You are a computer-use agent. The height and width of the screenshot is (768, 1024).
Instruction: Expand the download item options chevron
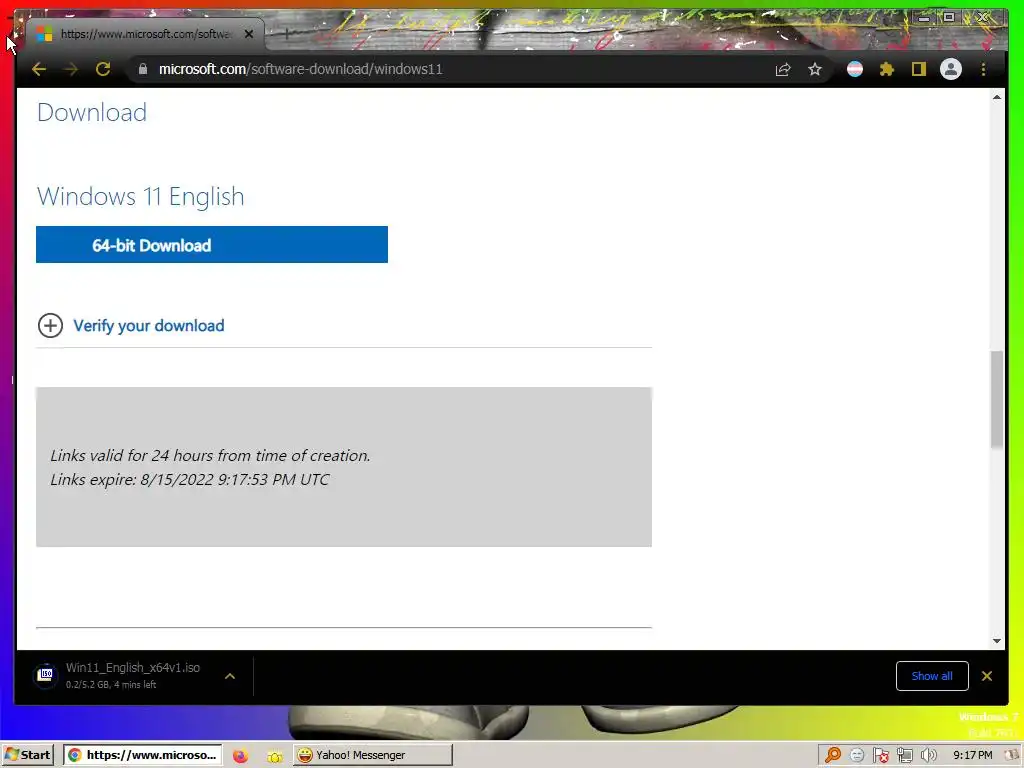230,676
